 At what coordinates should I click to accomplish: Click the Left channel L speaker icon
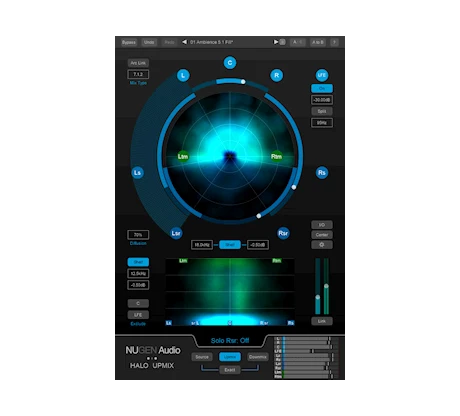(x=183, y=75)
